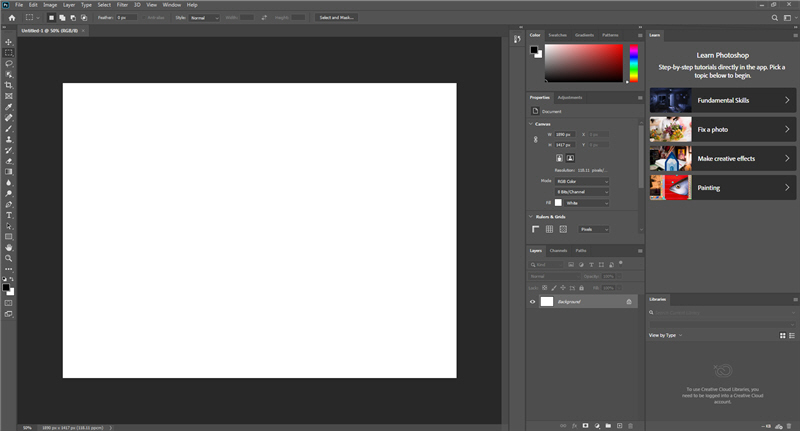The width and height of the screenshot is (800, 431).
Task: Select the Path Selection tool
Action: (9, 226)
